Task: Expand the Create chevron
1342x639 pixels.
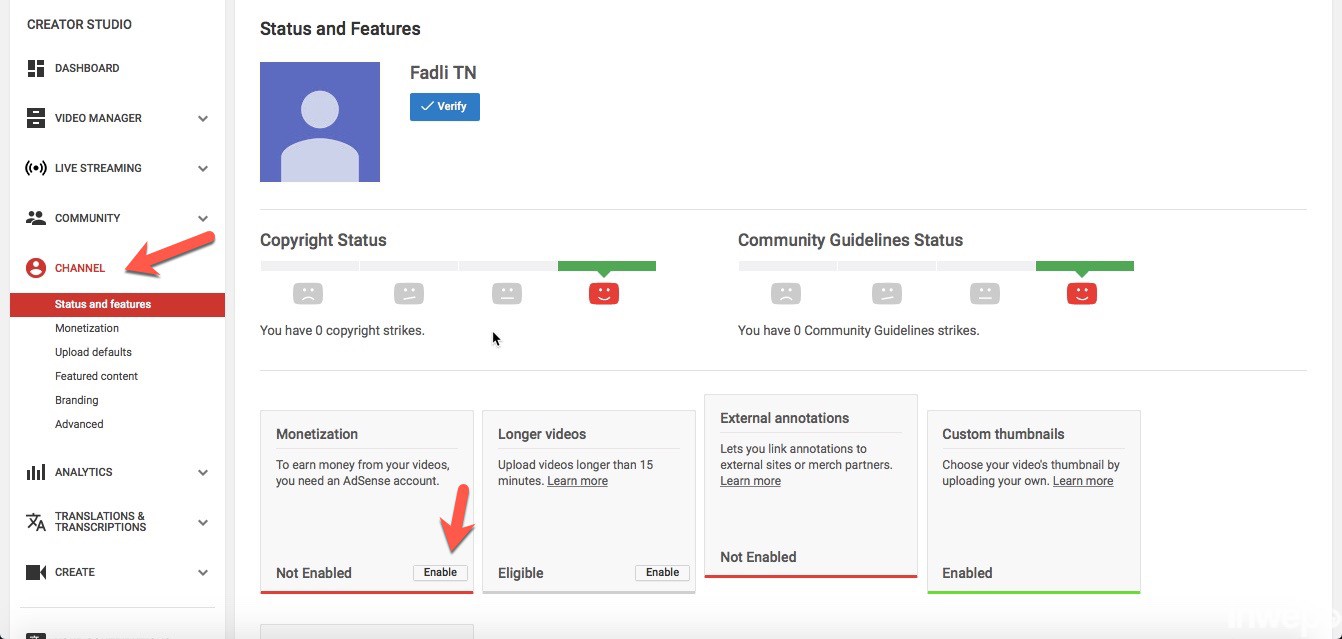Action: coord(203,572)
